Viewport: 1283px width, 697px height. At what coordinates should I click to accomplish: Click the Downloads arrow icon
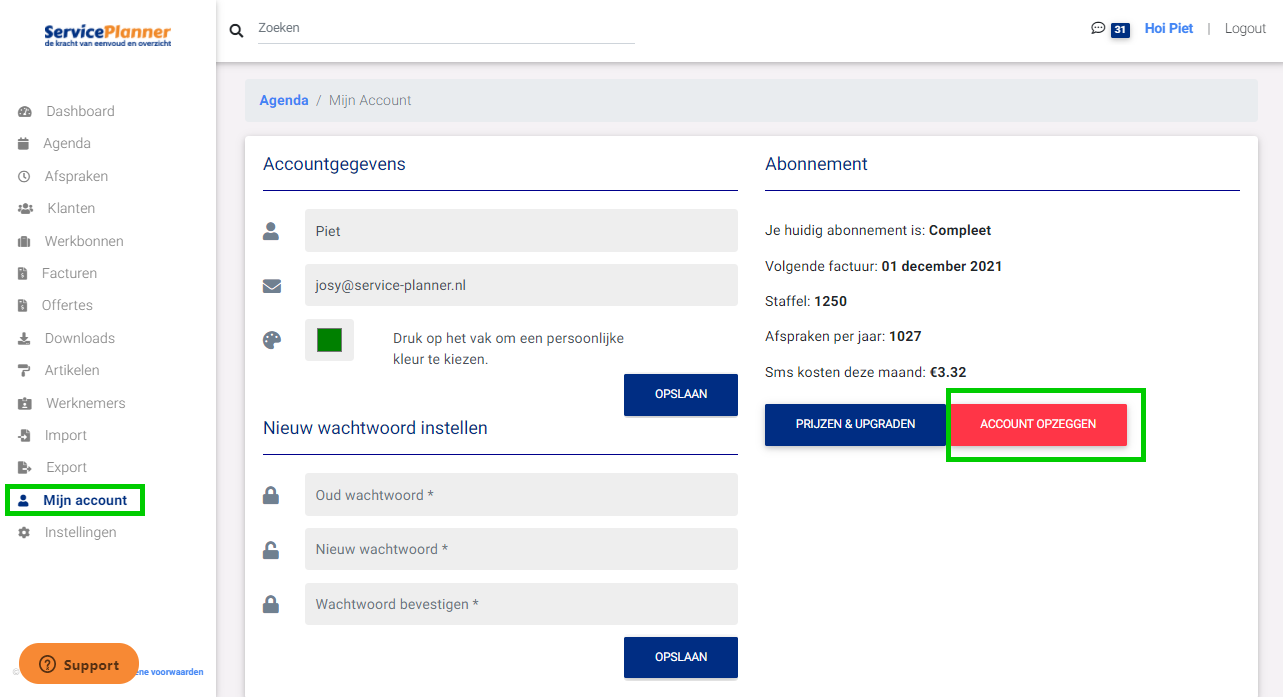pos(24,339)
